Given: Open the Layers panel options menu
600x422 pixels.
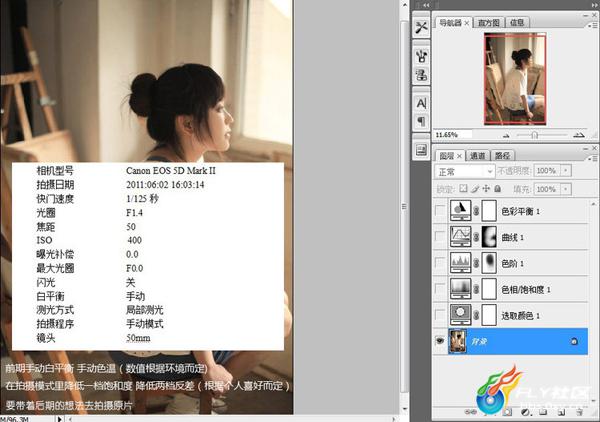Looking at the screenshot, I should pyautogui.click(x=593, y=158).
